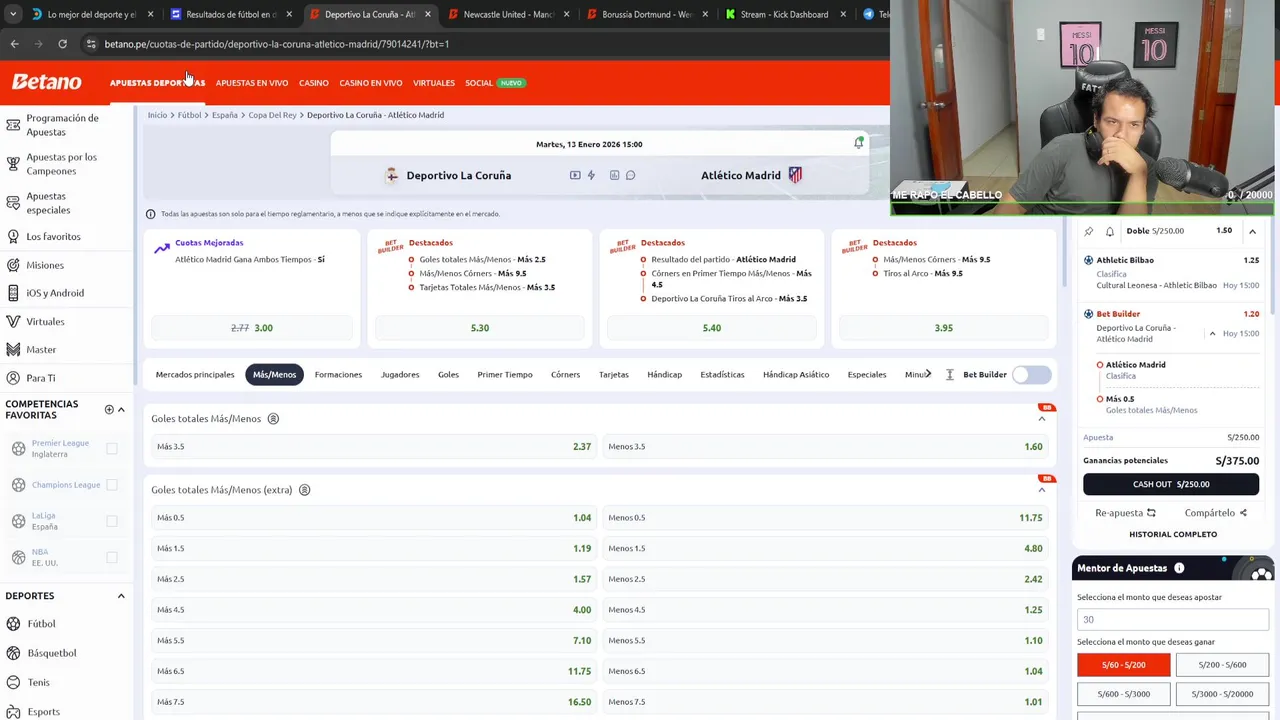Click the lightning stats icon in match header
This screenshot has width=1280, height=720.
[x=591, y=175]
